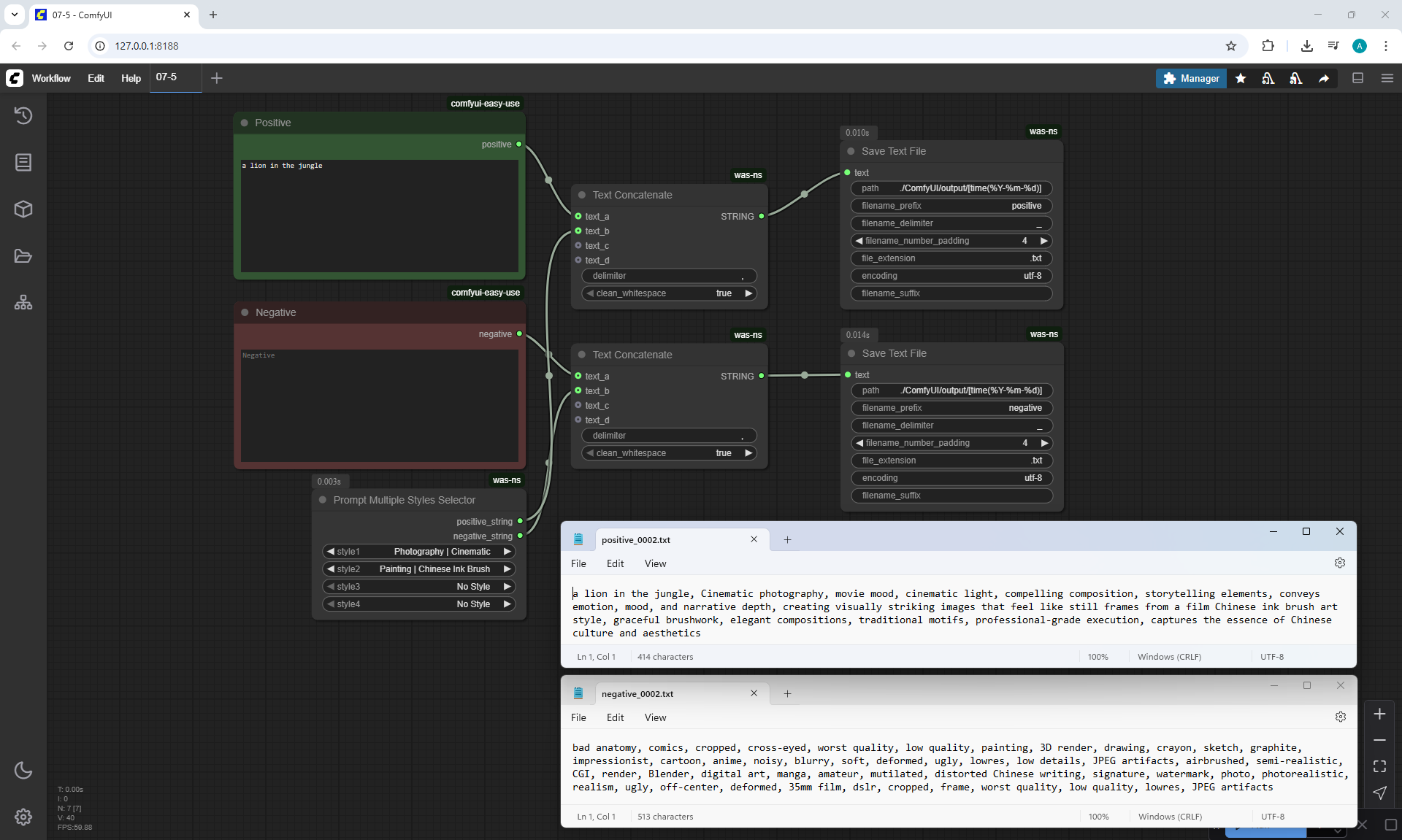Screen dimensions: 1402x840
Task: Collapse the Positive node via its dot
Action: (245, 123)
